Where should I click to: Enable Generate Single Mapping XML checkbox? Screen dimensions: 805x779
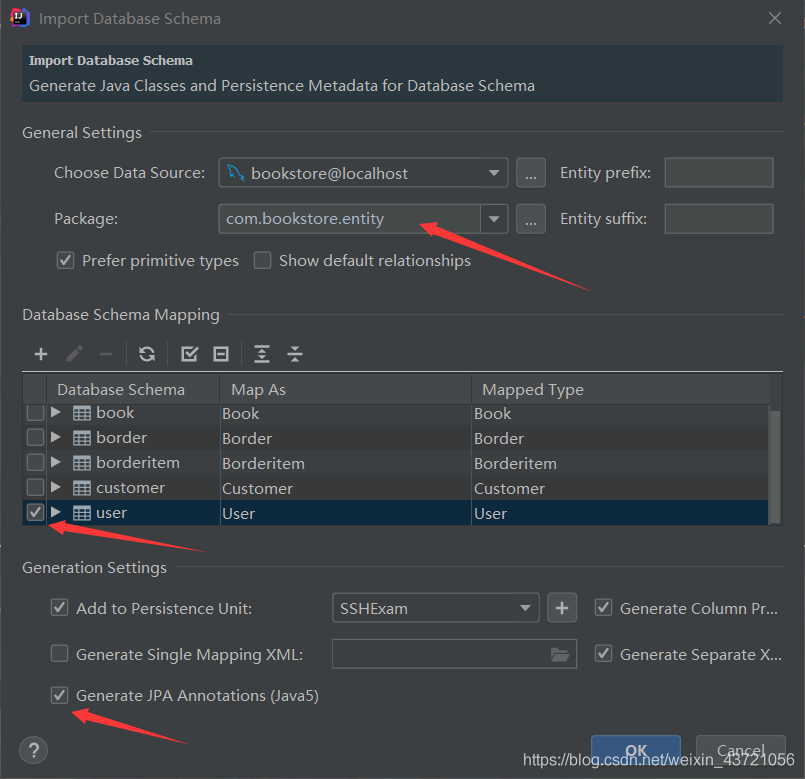[60, 654]
